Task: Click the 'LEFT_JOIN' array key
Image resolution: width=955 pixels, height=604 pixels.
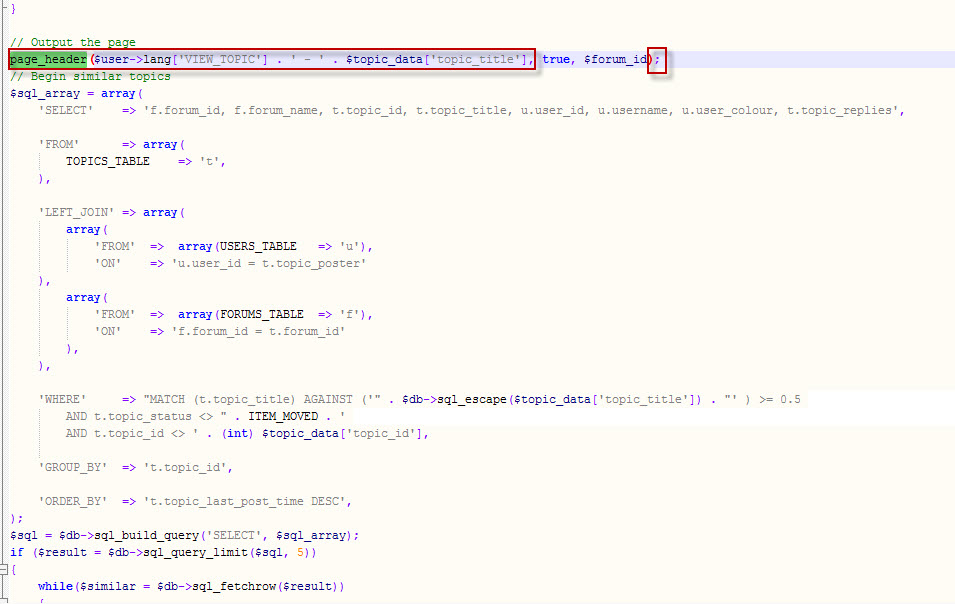Action: click(x=76, y=212)
